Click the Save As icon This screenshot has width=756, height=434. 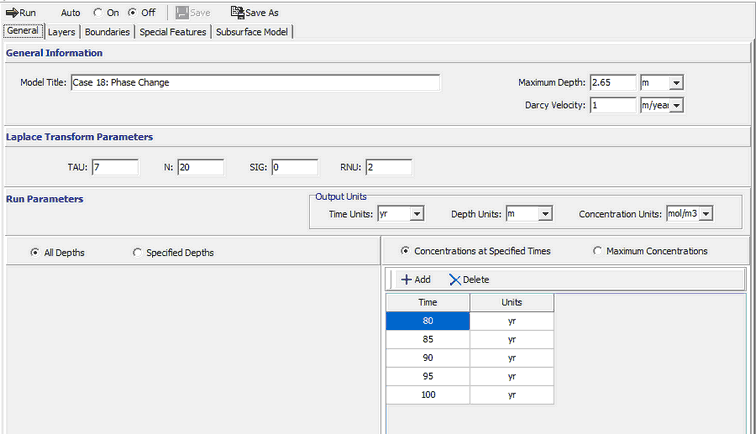pos(237,12)
